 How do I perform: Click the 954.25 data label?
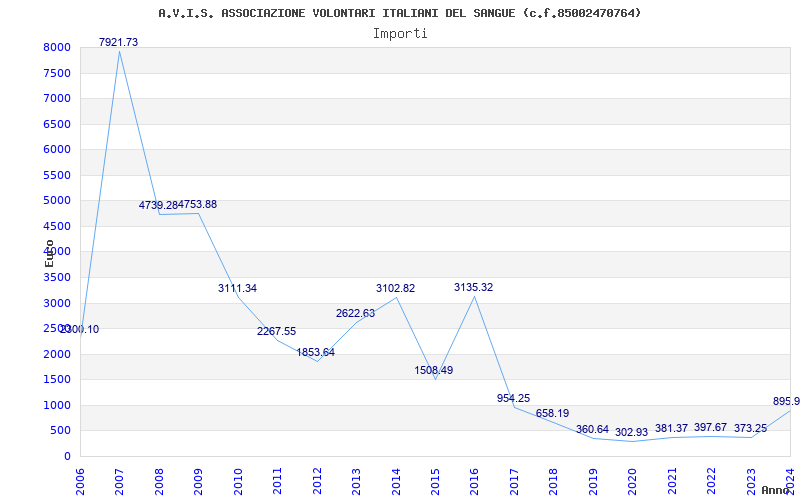pyautogui.click(x=513, y=398)
